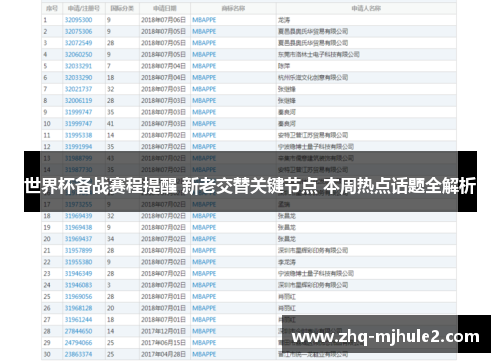Open registration number 32075306
This screenshot has height=362, width=500.
pos(78,31)
